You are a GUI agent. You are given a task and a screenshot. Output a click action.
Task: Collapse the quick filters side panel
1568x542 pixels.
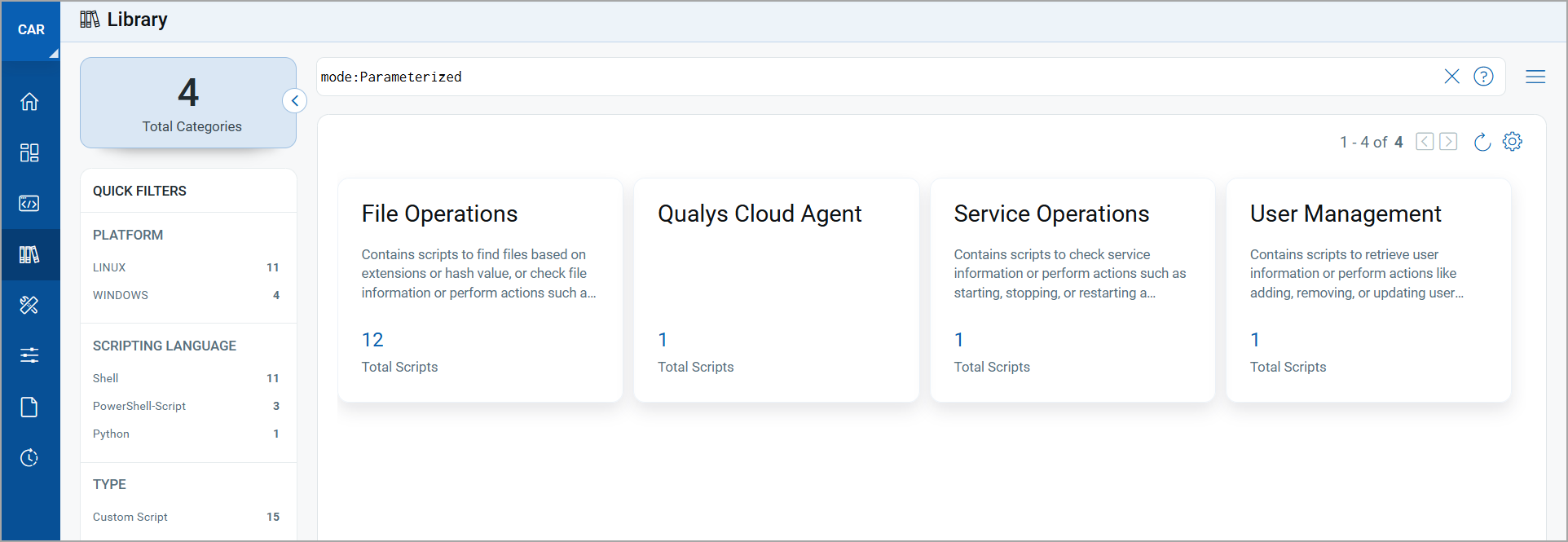[294, 101]
